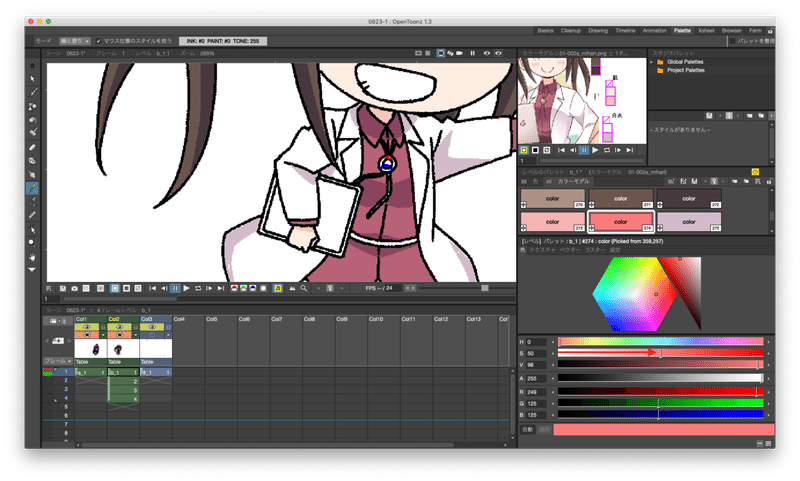Toggle Col3 preview visibility eye
800x481 pixels.
(152, 327)
